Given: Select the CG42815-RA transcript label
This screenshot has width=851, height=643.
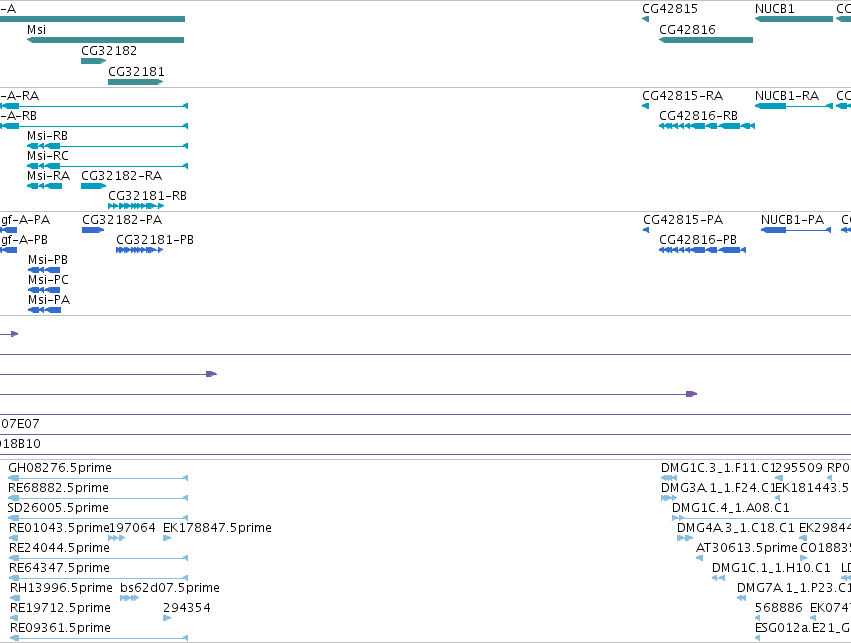Looking at the screenshot, I should [x=682, y=96].
